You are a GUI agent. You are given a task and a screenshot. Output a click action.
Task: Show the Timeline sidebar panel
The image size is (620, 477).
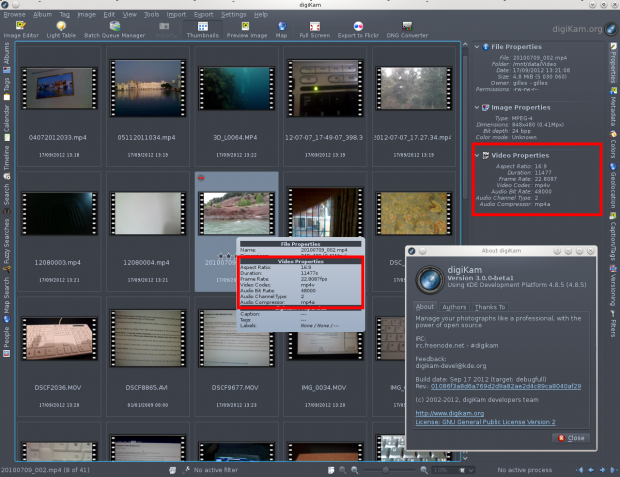(x=7, y=162)
